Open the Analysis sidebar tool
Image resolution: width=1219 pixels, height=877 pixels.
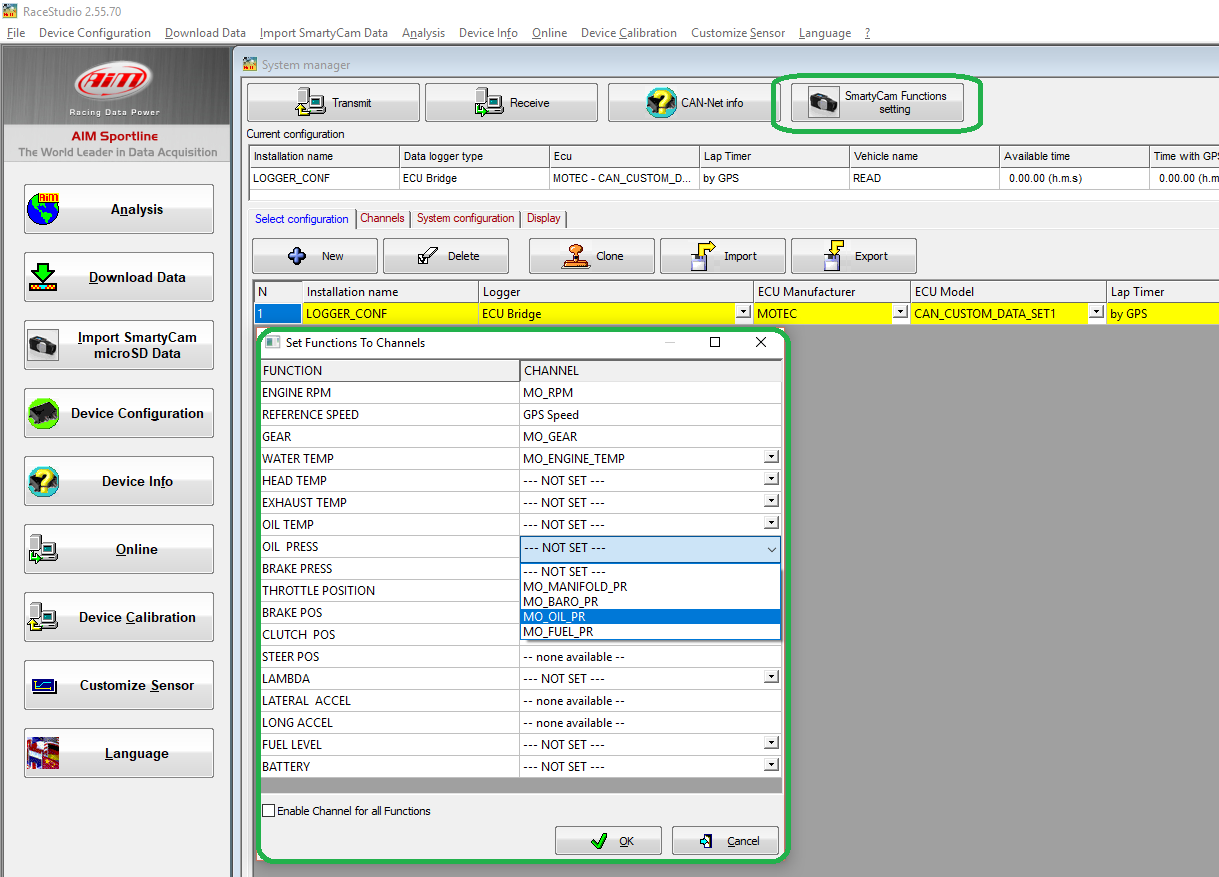(118, 208)
